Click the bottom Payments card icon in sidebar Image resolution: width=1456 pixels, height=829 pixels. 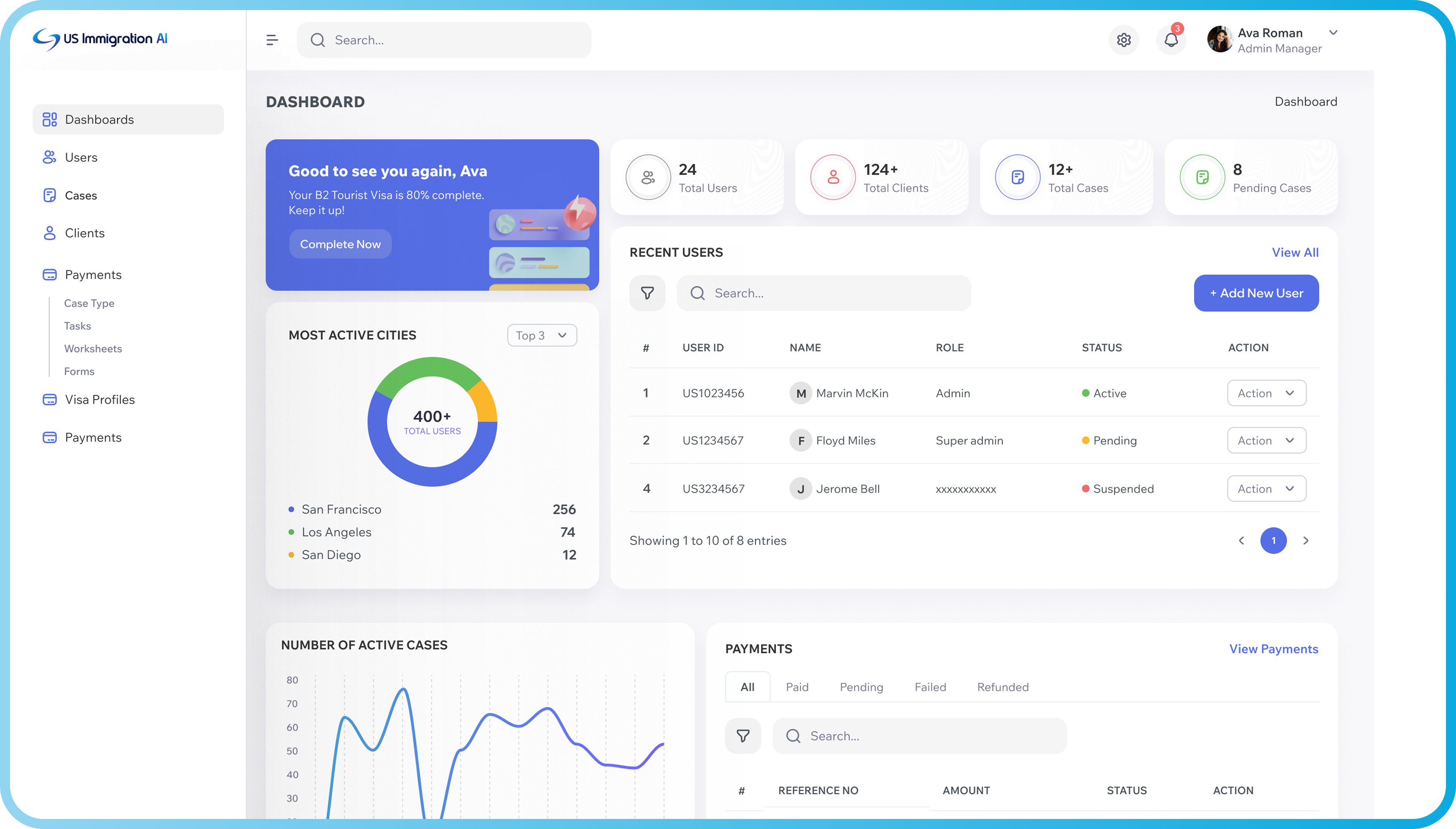tap(50, 437)
